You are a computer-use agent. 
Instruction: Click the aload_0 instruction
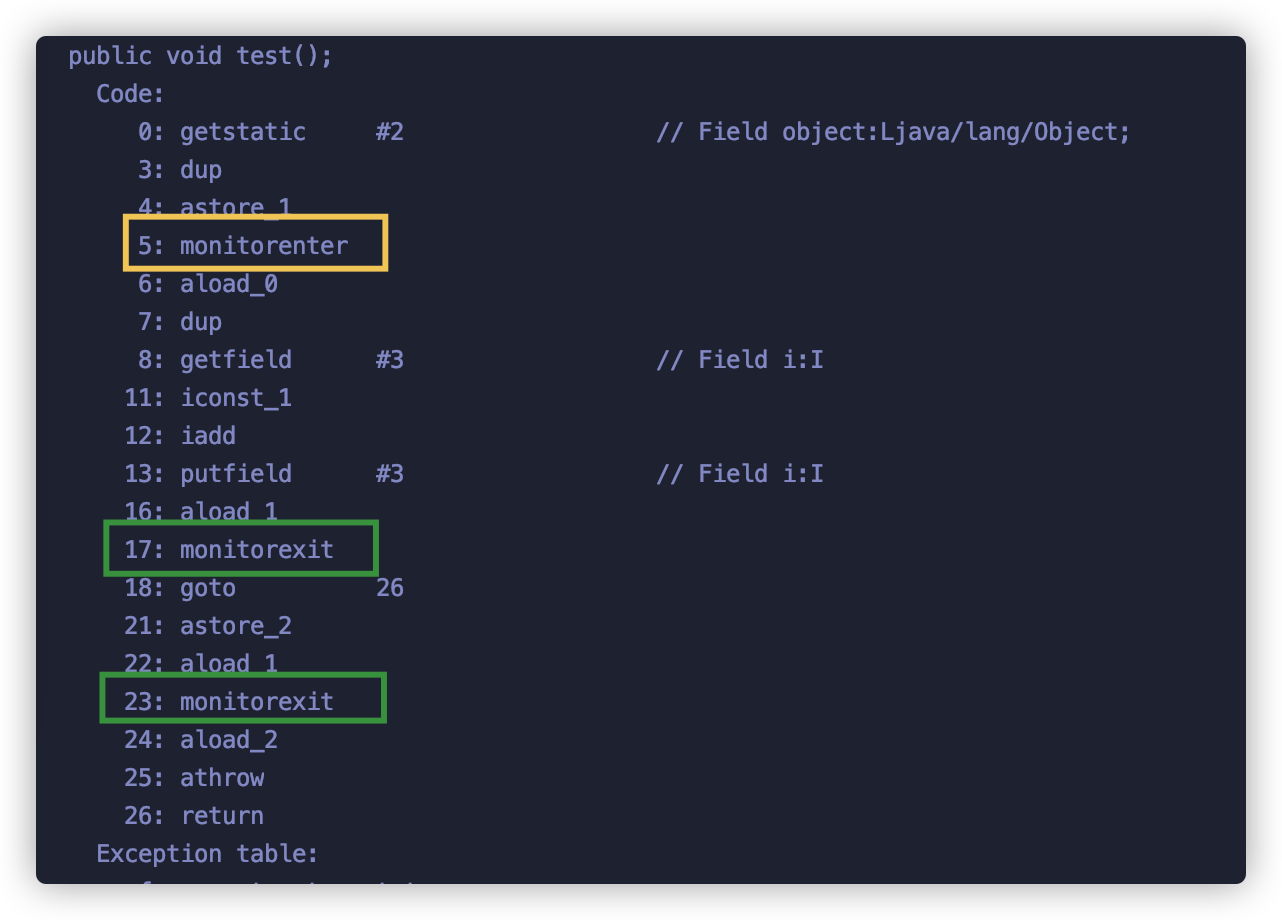(229, 283)
